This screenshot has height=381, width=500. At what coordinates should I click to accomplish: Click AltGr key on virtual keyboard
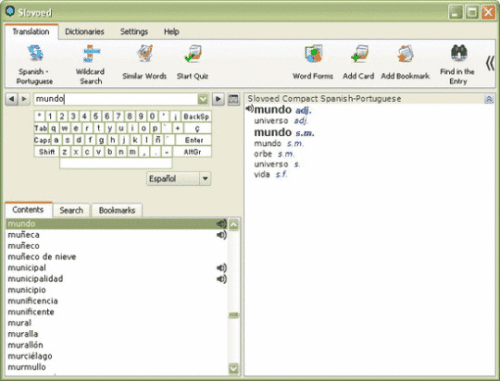[x=192, y=152]
